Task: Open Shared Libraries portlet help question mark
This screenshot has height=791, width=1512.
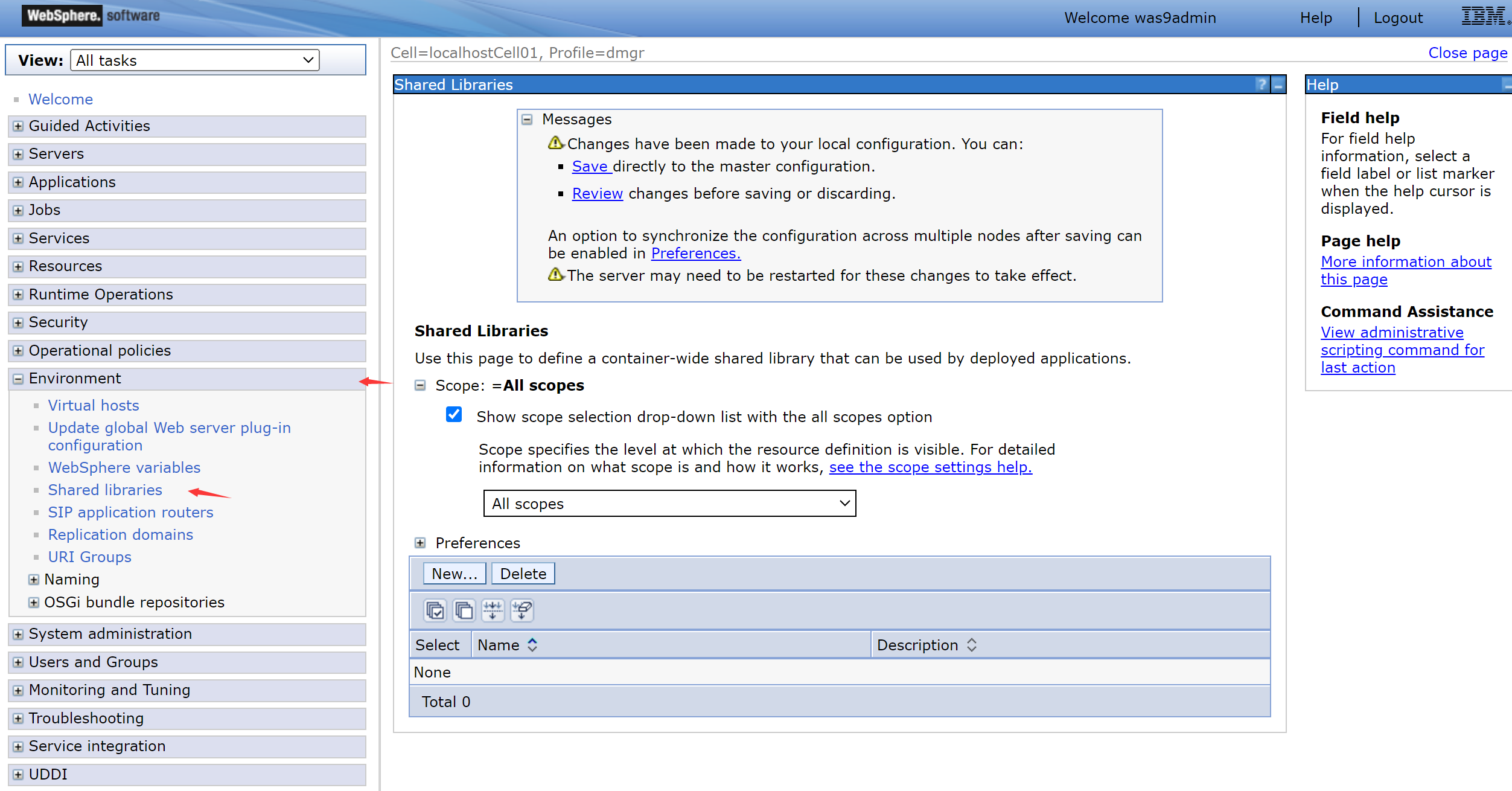Action: pos(1262,85)
